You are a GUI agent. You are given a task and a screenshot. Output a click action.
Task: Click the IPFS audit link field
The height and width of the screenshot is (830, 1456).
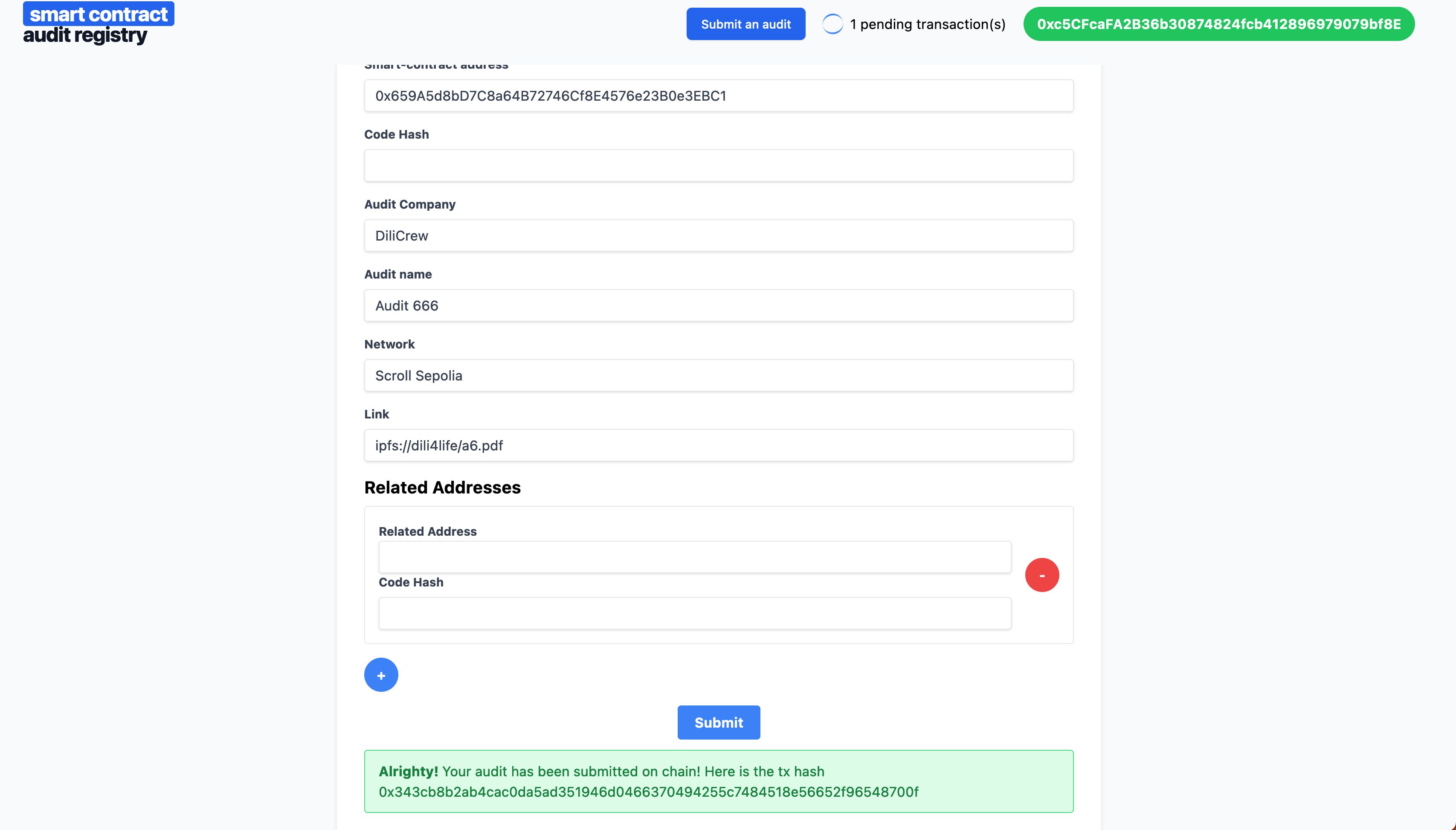tap(719, 445)
